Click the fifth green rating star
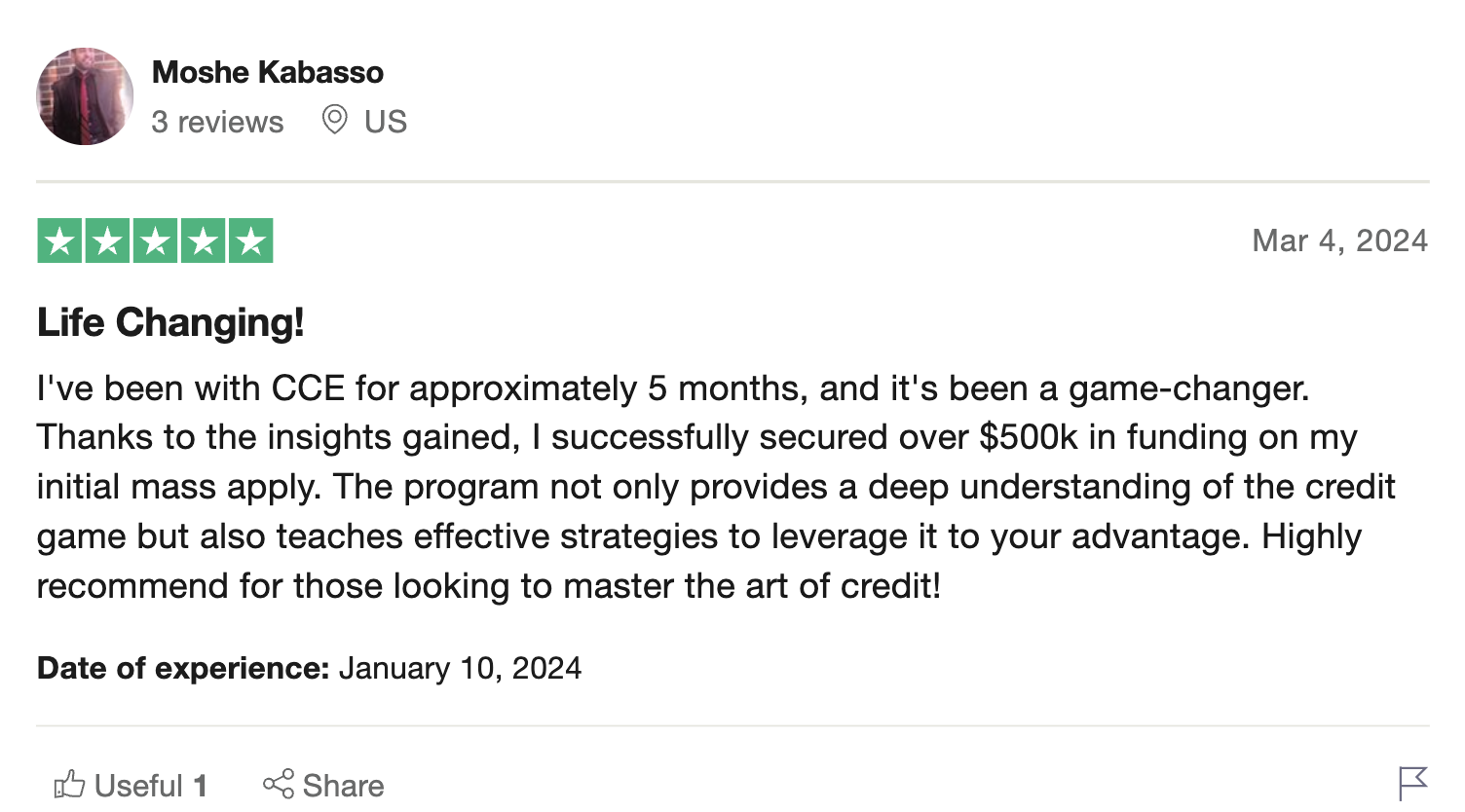The image size is (1465, 812). 250,240
